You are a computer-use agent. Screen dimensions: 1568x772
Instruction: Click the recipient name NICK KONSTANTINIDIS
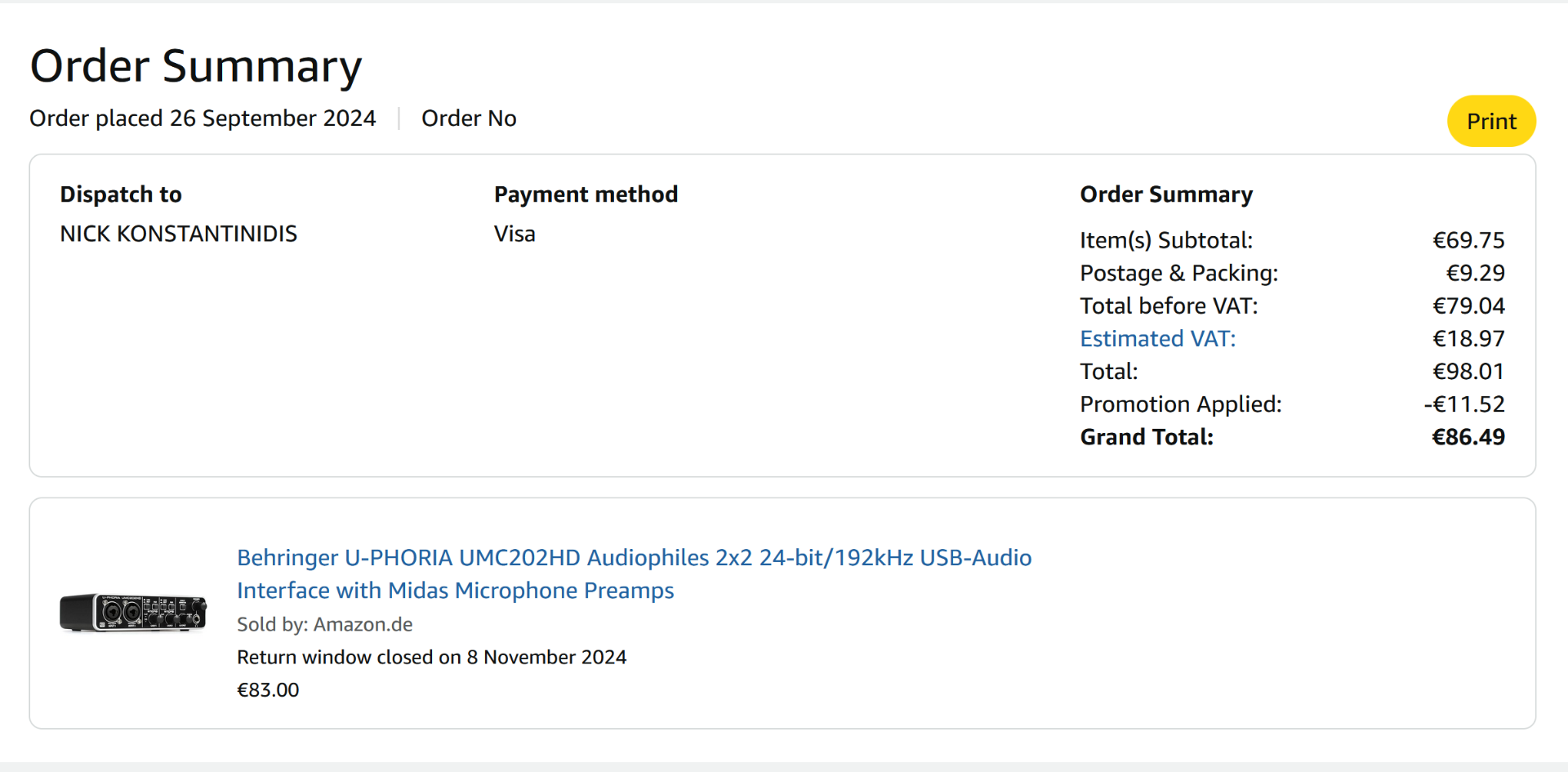point(178,234)
